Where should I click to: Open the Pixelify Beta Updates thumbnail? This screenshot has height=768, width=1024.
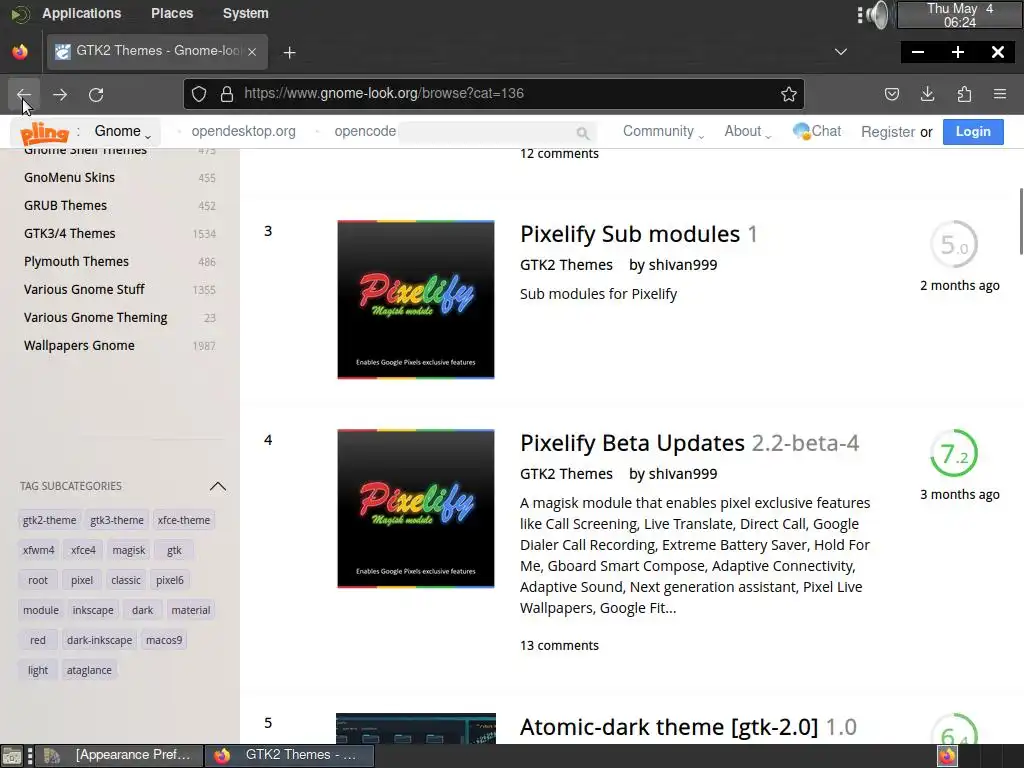pos(416,509)
